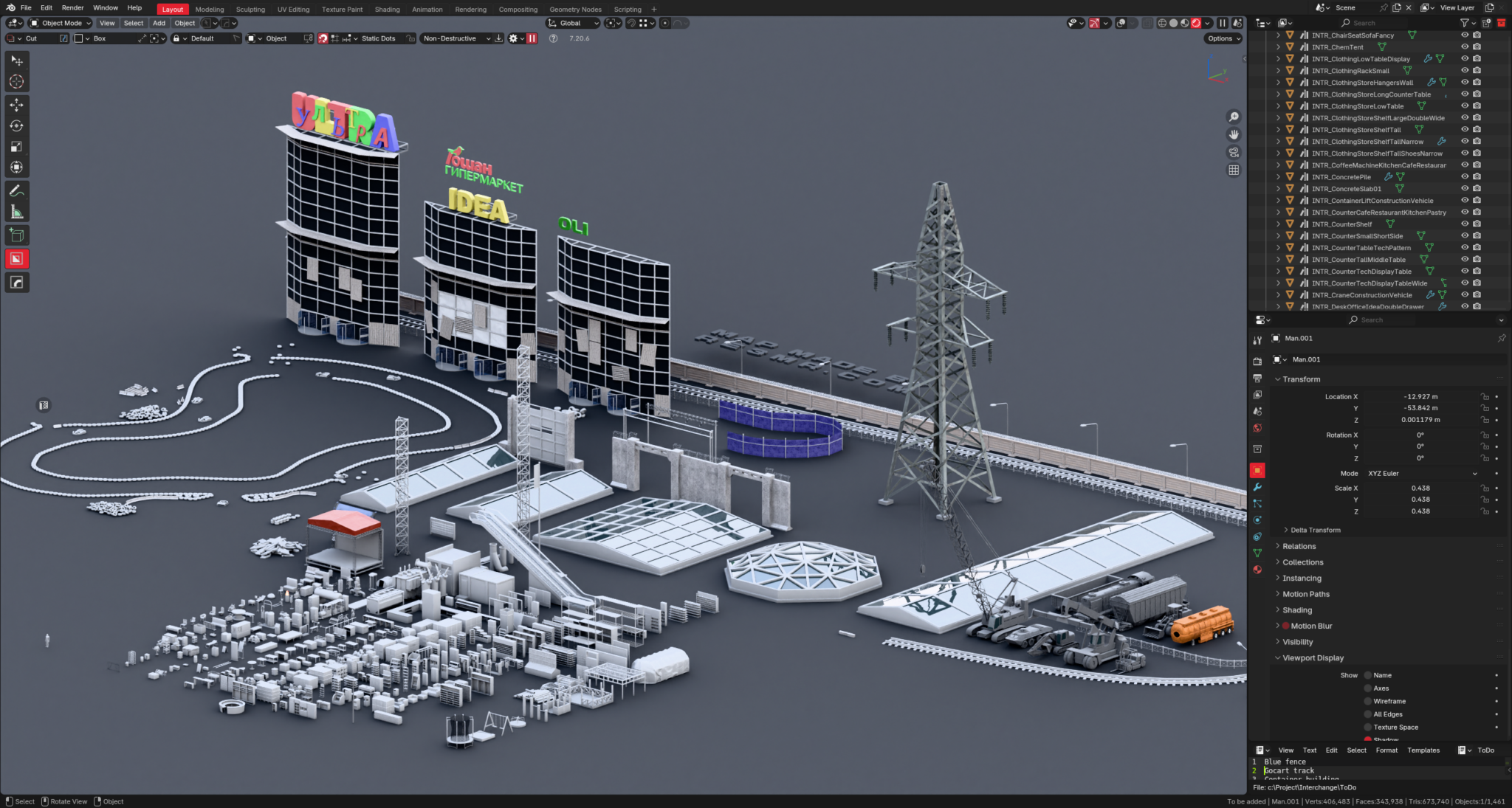The image size is (1512, 808).
Task: Disable render visibility for INTR_ChemTent
Action: pyautogui.click(x=1477, y=47)
